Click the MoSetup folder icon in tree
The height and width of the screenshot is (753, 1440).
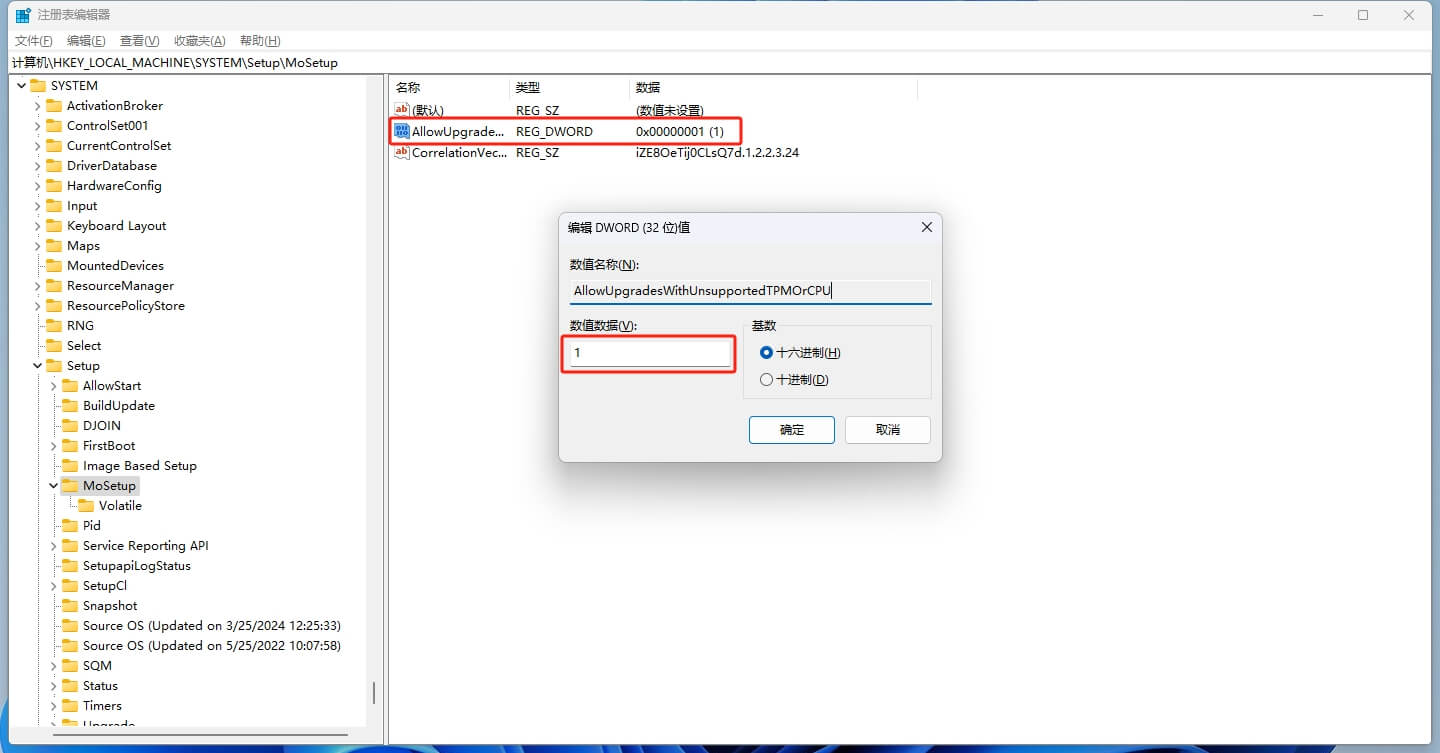click(x=70, y=485)
